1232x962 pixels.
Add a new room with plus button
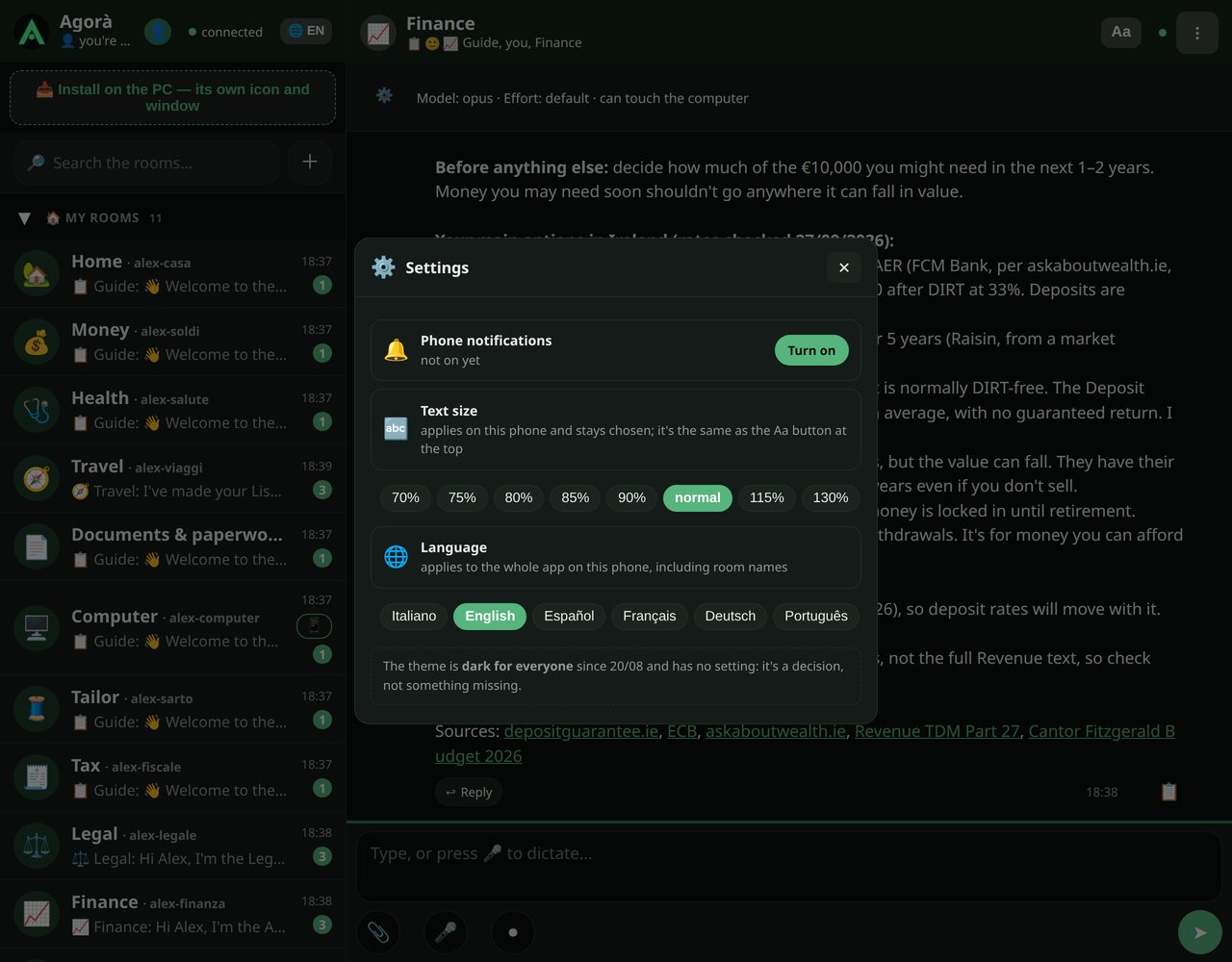pos(310,162)
